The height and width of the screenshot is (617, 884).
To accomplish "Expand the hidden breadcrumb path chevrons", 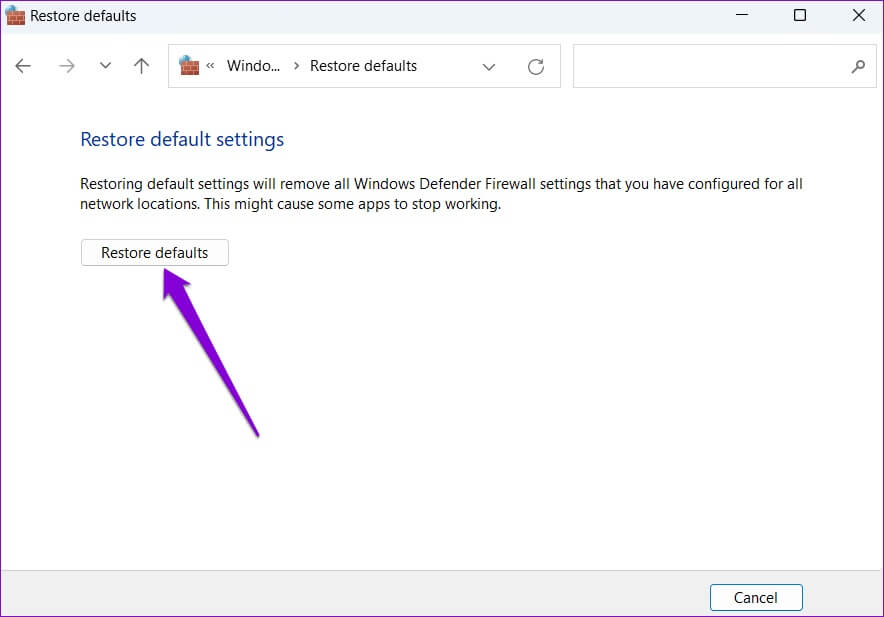I will click(212, 66).
